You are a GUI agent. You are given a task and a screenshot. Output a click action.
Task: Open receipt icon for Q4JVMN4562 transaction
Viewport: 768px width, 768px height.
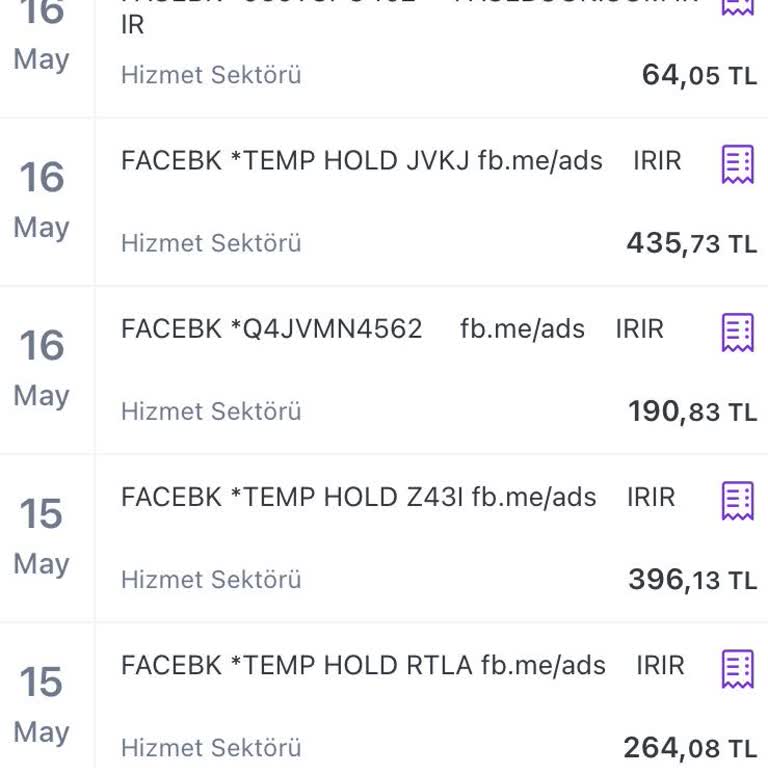click(x=737, y=332)
